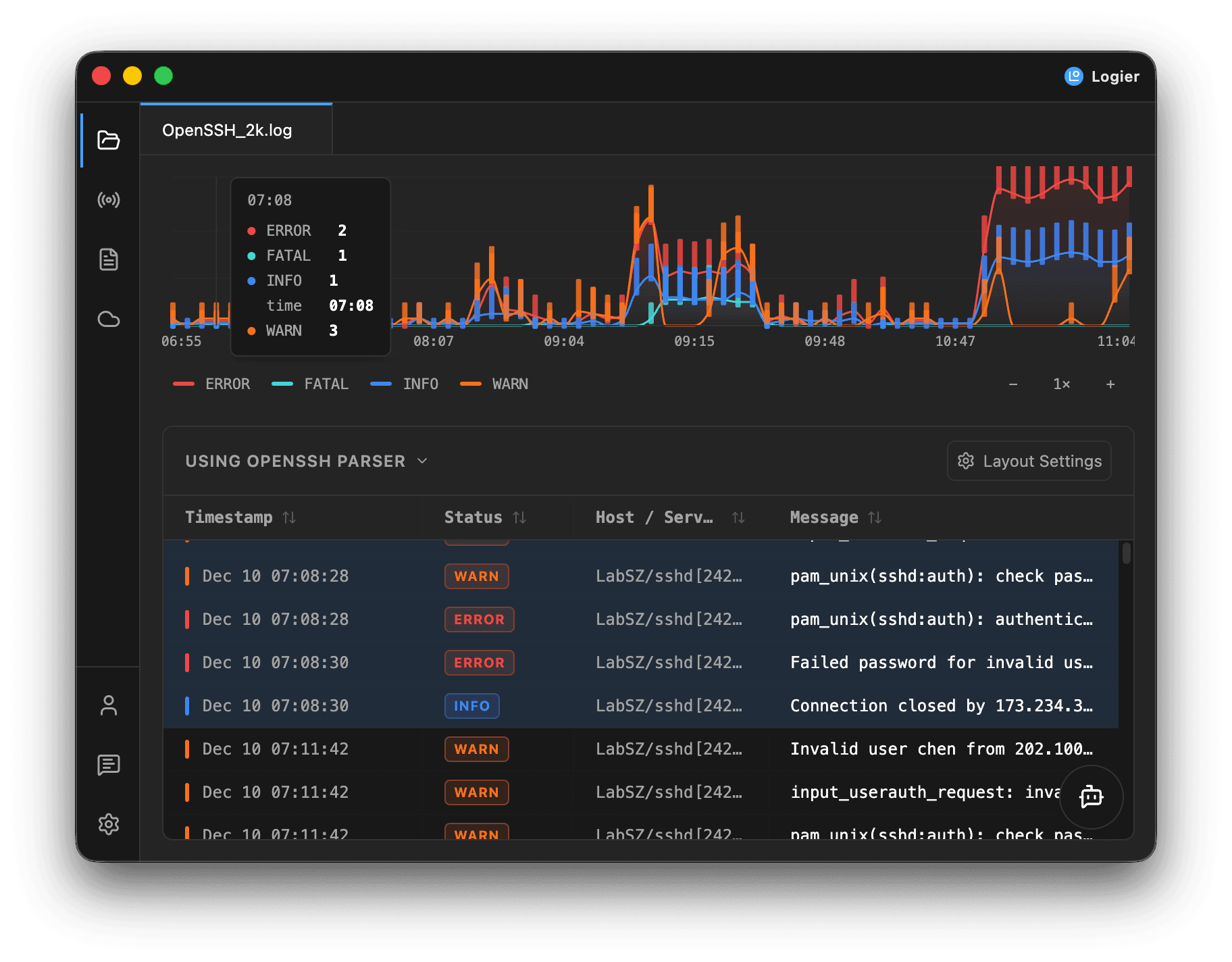
Task: Sort by Host / Service column arrows
Action: coord(738,517)
